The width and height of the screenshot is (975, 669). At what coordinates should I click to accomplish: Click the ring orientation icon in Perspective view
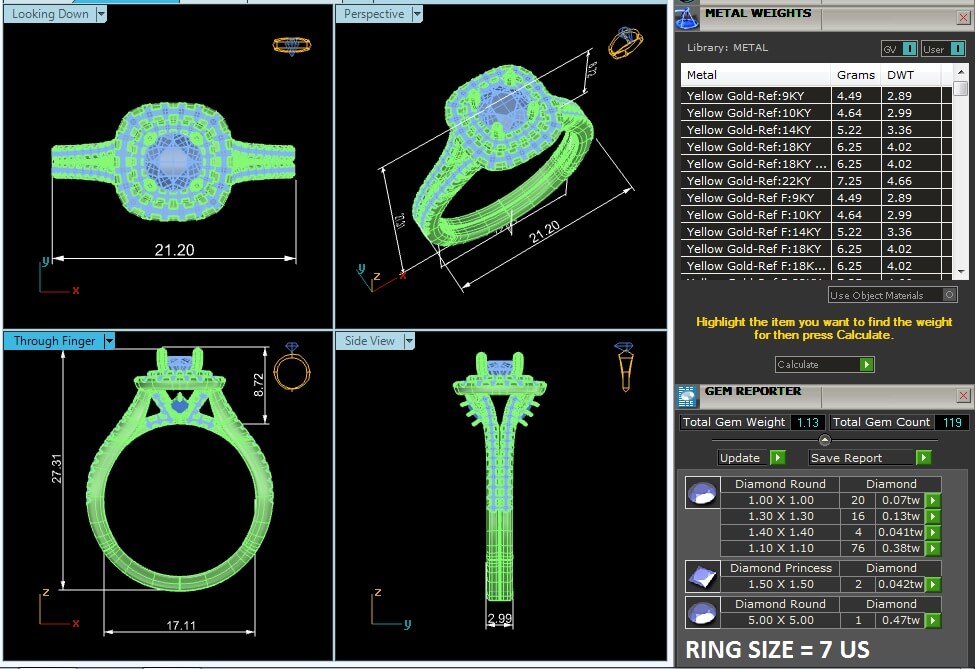click(624, 43)
